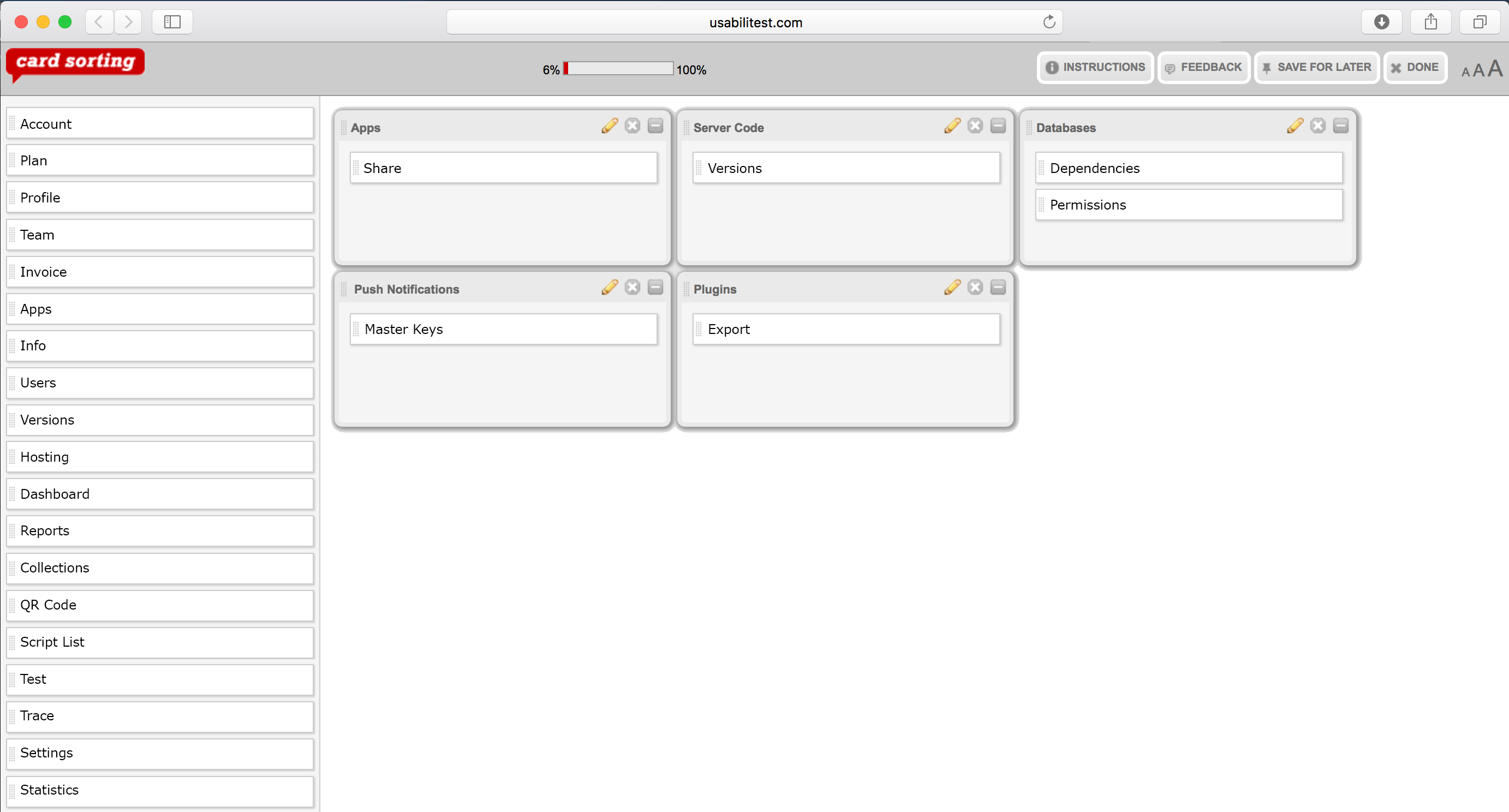Choose the smallest font size A
This screenshot has height=812, width=1509.
(x=1465, y=72)
